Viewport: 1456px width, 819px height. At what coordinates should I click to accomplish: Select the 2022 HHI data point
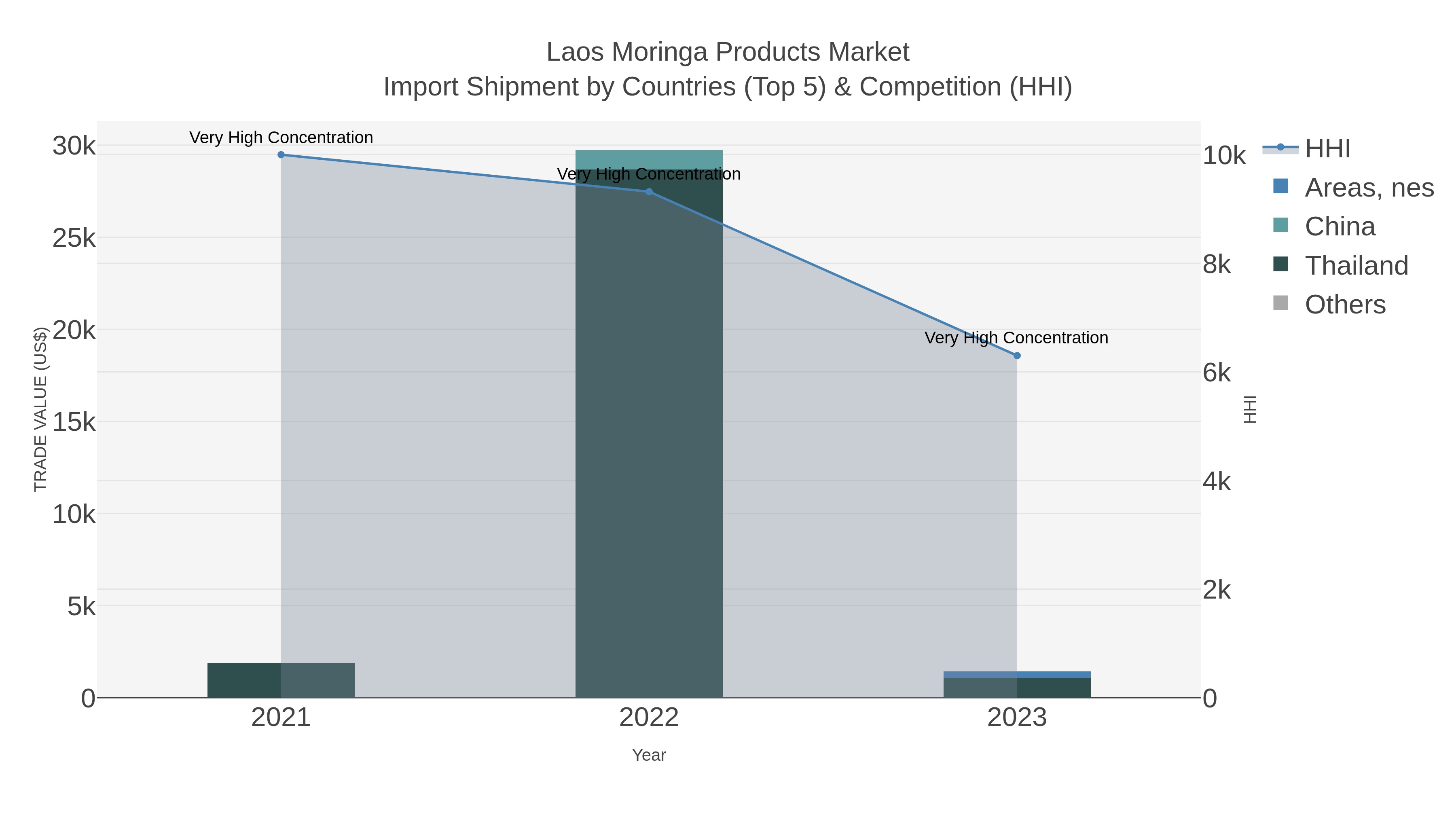coord(649,192)
